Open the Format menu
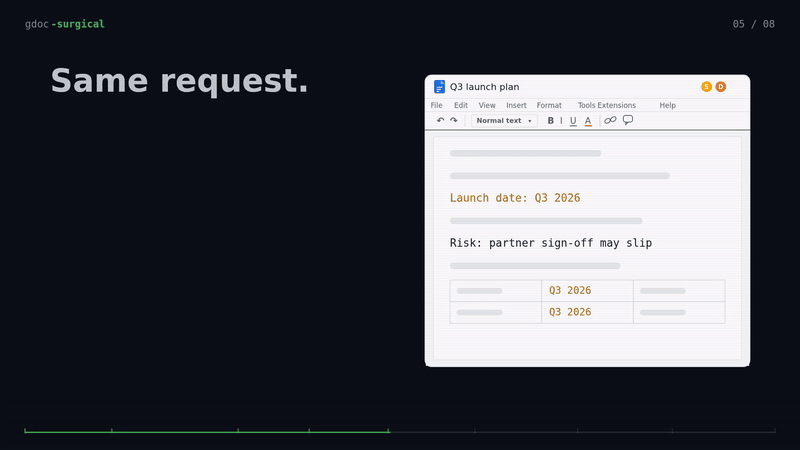 point(549,105)
